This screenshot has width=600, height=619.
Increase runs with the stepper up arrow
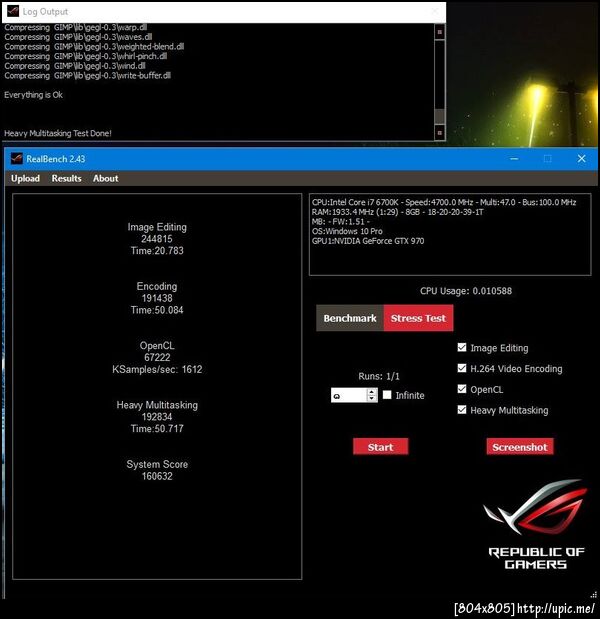[x=372, y=392]
